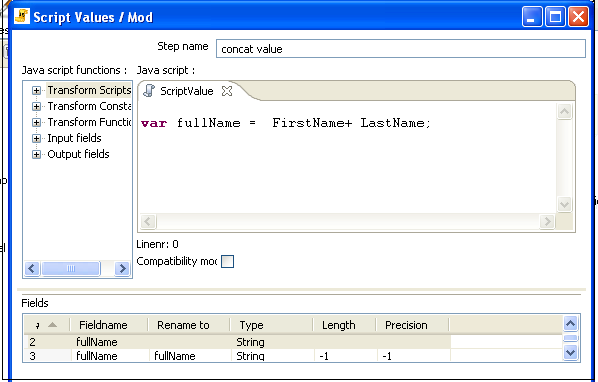
Task: Select the Transform Scripts tree item
Action: [x=89, y=90]
